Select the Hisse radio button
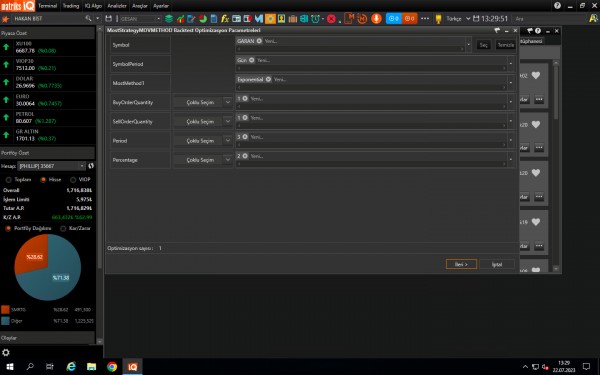The height and width of the screenshot is (375, 600). click(x=43, y=179)
